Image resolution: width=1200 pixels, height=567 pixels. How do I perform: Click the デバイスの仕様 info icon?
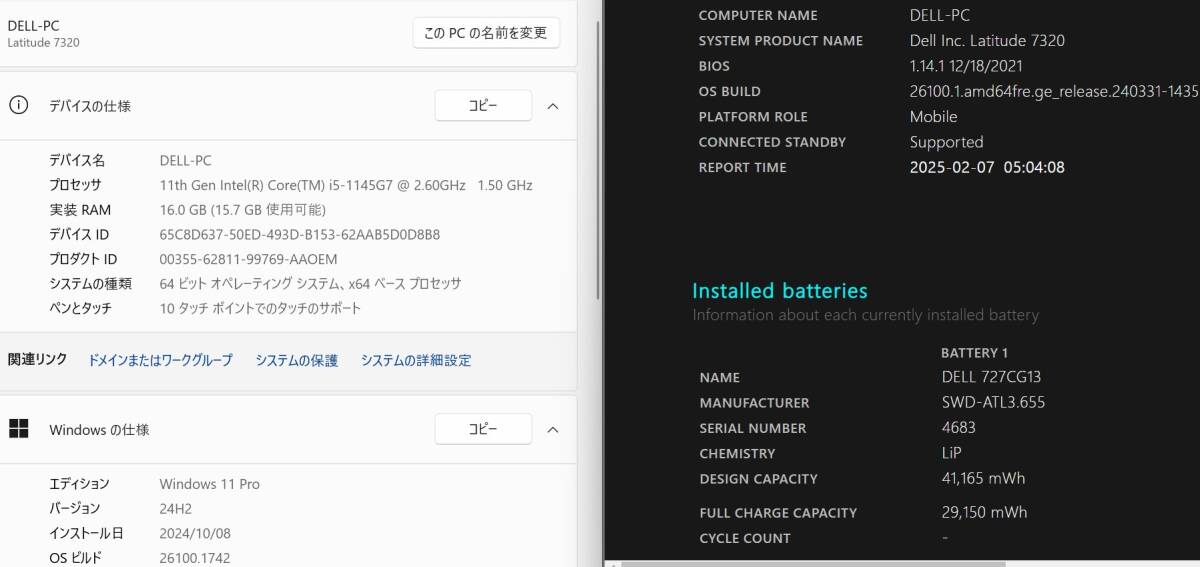click(18, 105)
